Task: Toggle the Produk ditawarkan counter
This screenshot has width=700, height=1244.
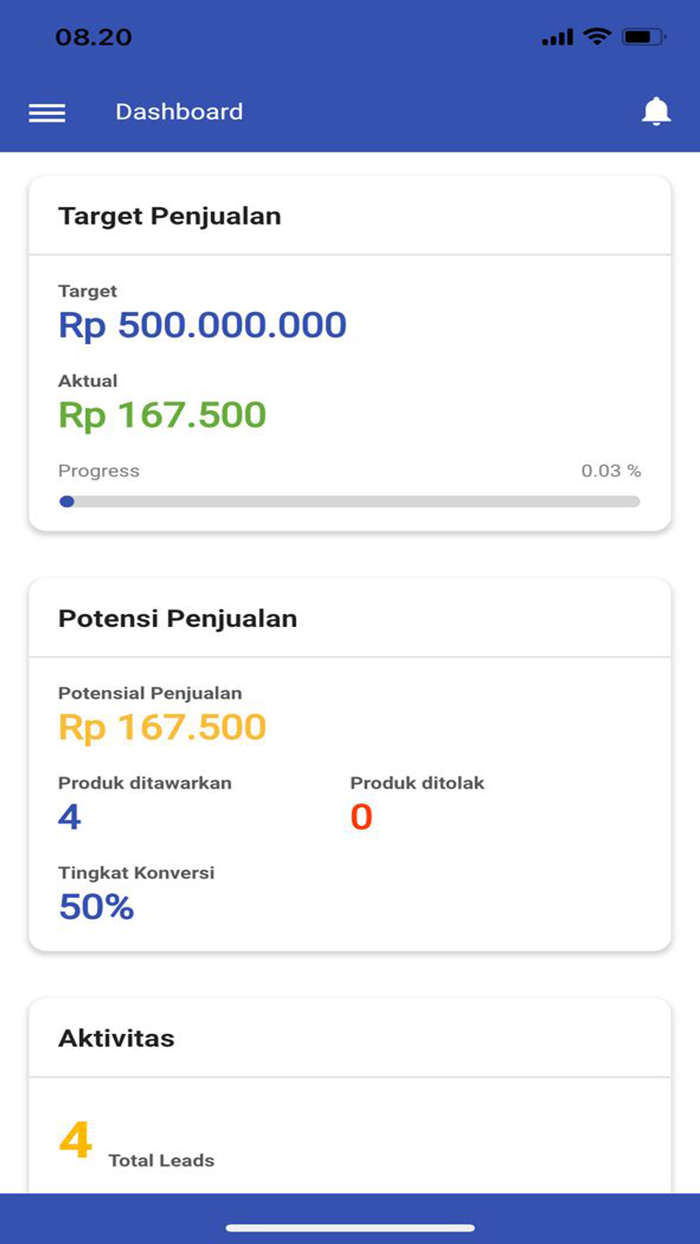Action: (68, 817)
